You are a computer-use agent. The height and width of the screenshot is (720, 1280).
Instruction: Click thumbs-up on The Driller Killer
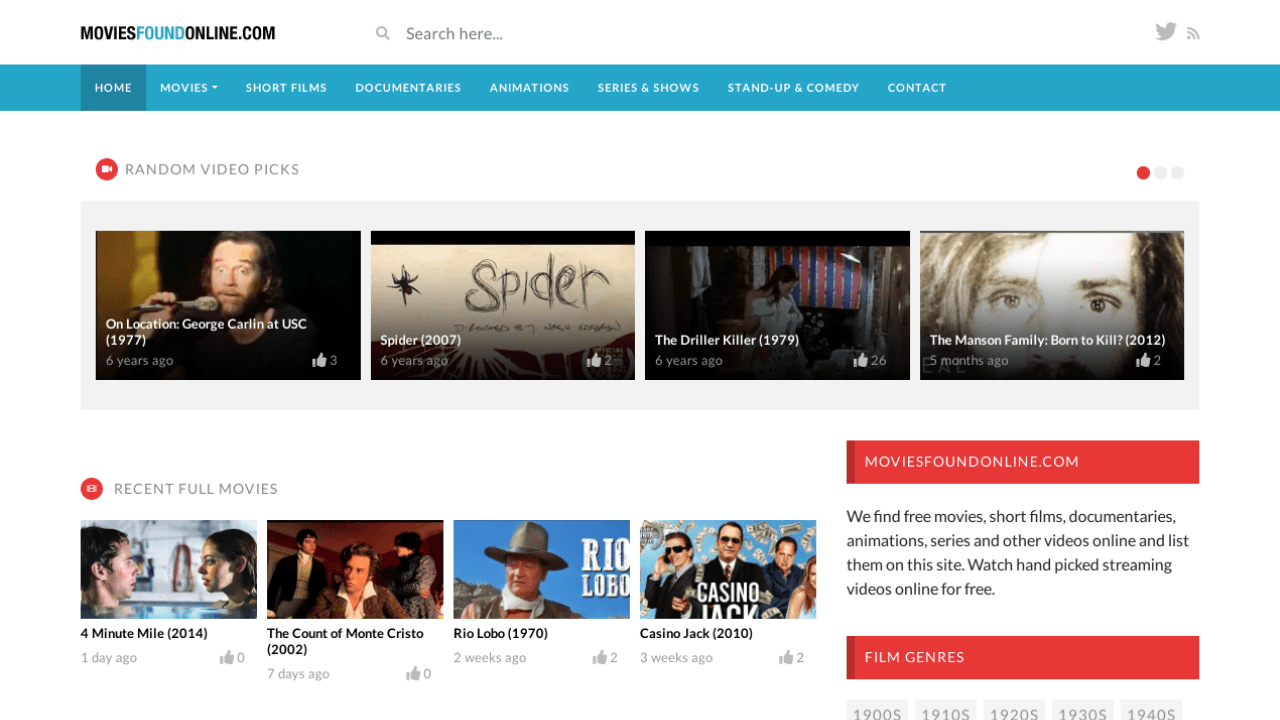(x=860, y=360)
